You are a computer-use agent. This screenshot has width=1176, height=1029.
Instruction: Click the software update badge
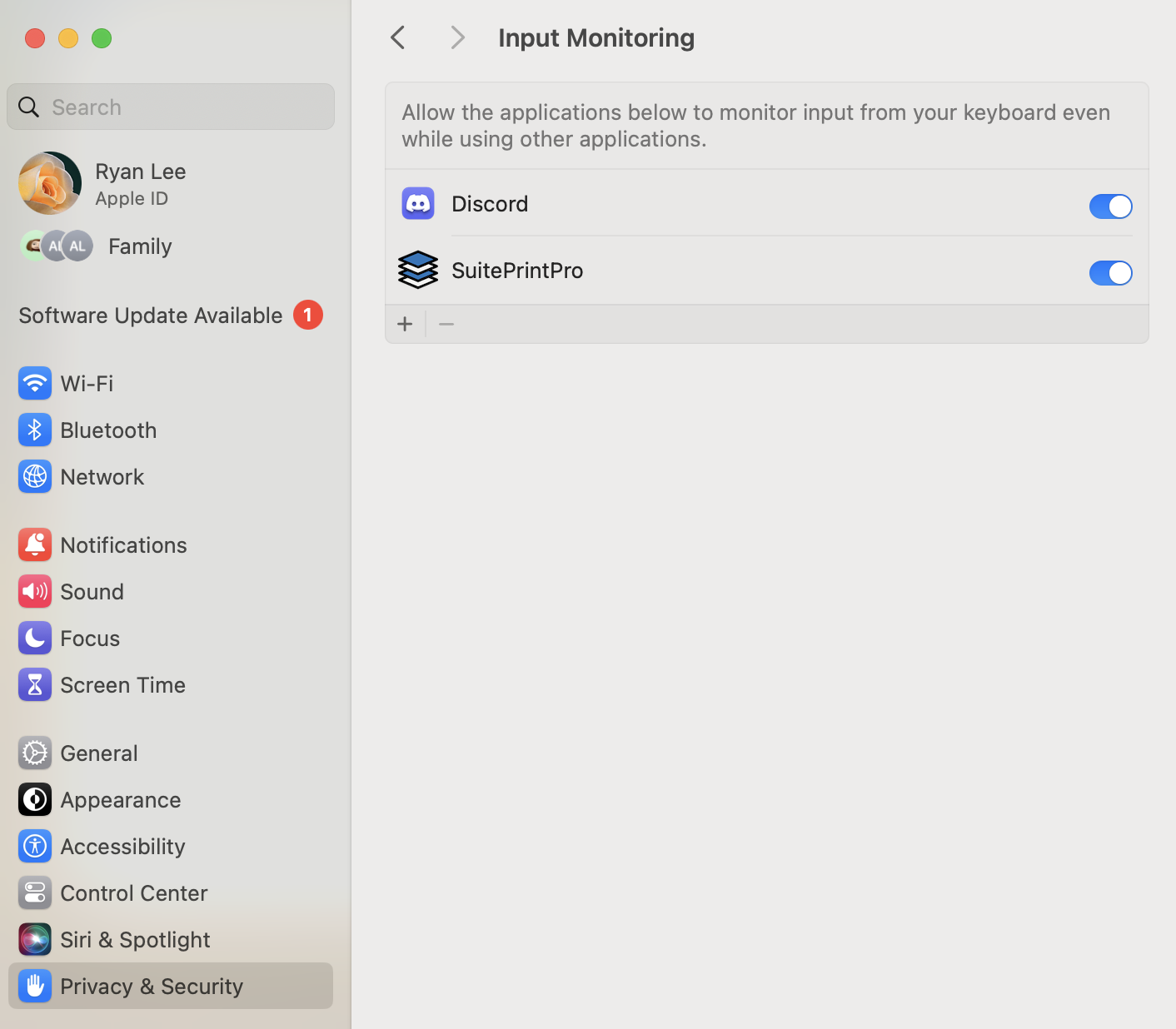click(308, 315)
